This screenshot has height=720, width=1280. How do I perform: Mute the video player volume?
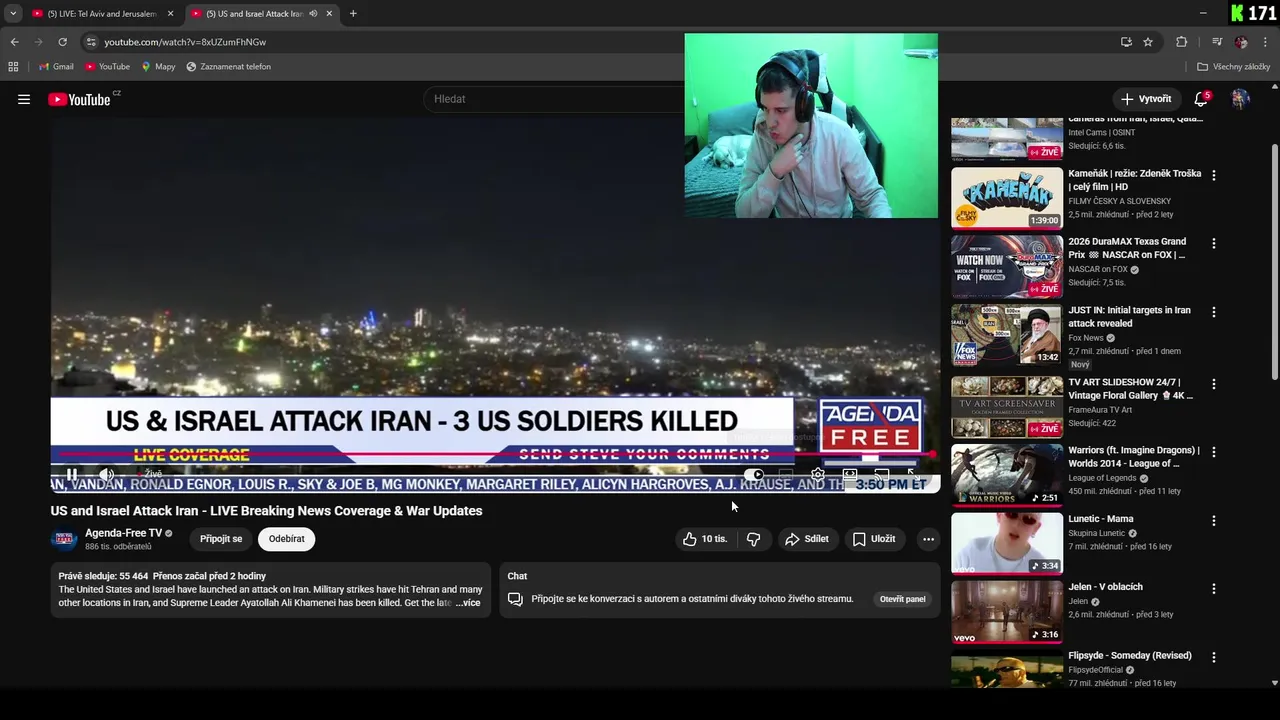pyautogui.click(x=106, y=474)
